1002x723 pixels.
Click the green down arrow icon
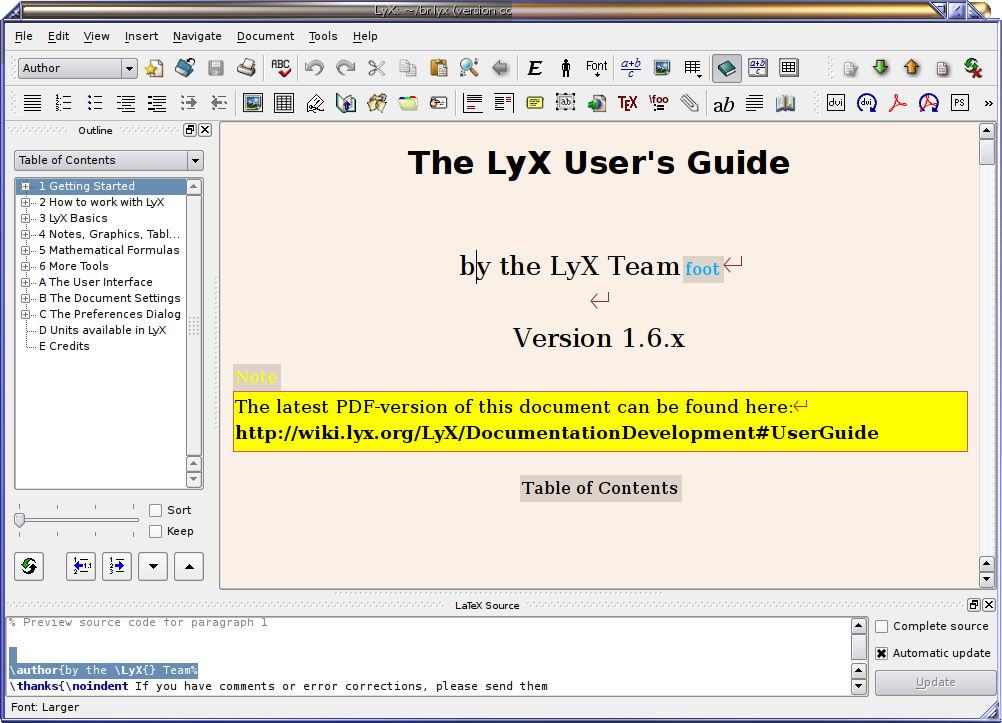[881, 68]
